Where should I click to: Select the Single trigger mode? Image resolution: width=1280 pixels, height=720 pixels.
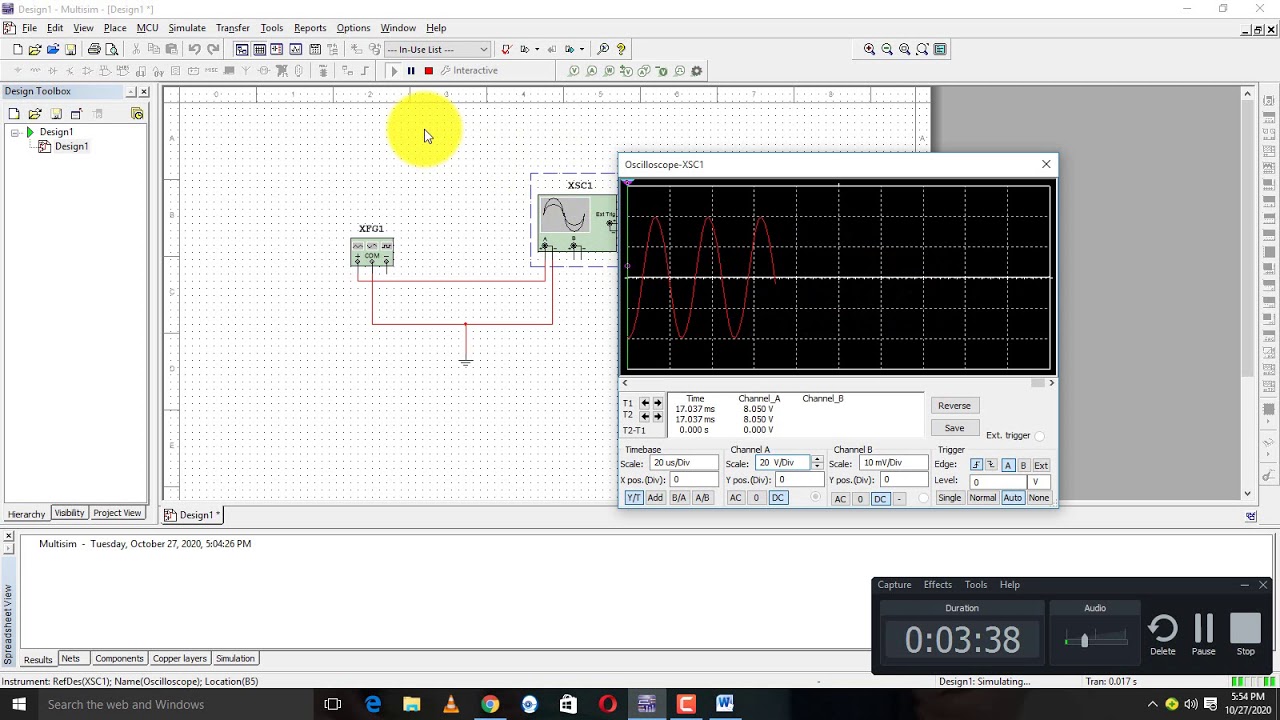[x=950, y=498]
